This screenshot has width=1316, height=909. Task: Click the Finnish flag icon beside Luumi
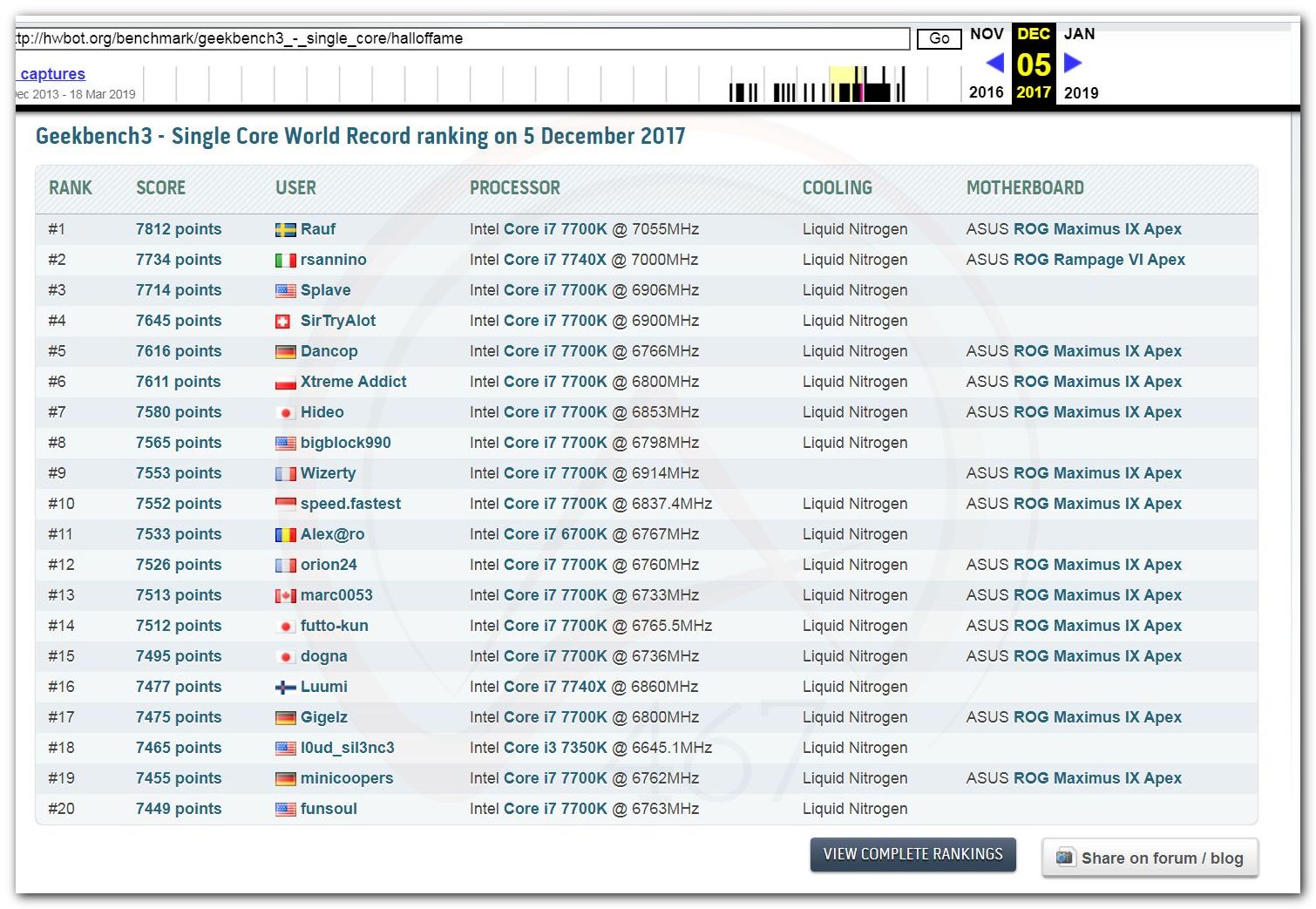(285, 688)
